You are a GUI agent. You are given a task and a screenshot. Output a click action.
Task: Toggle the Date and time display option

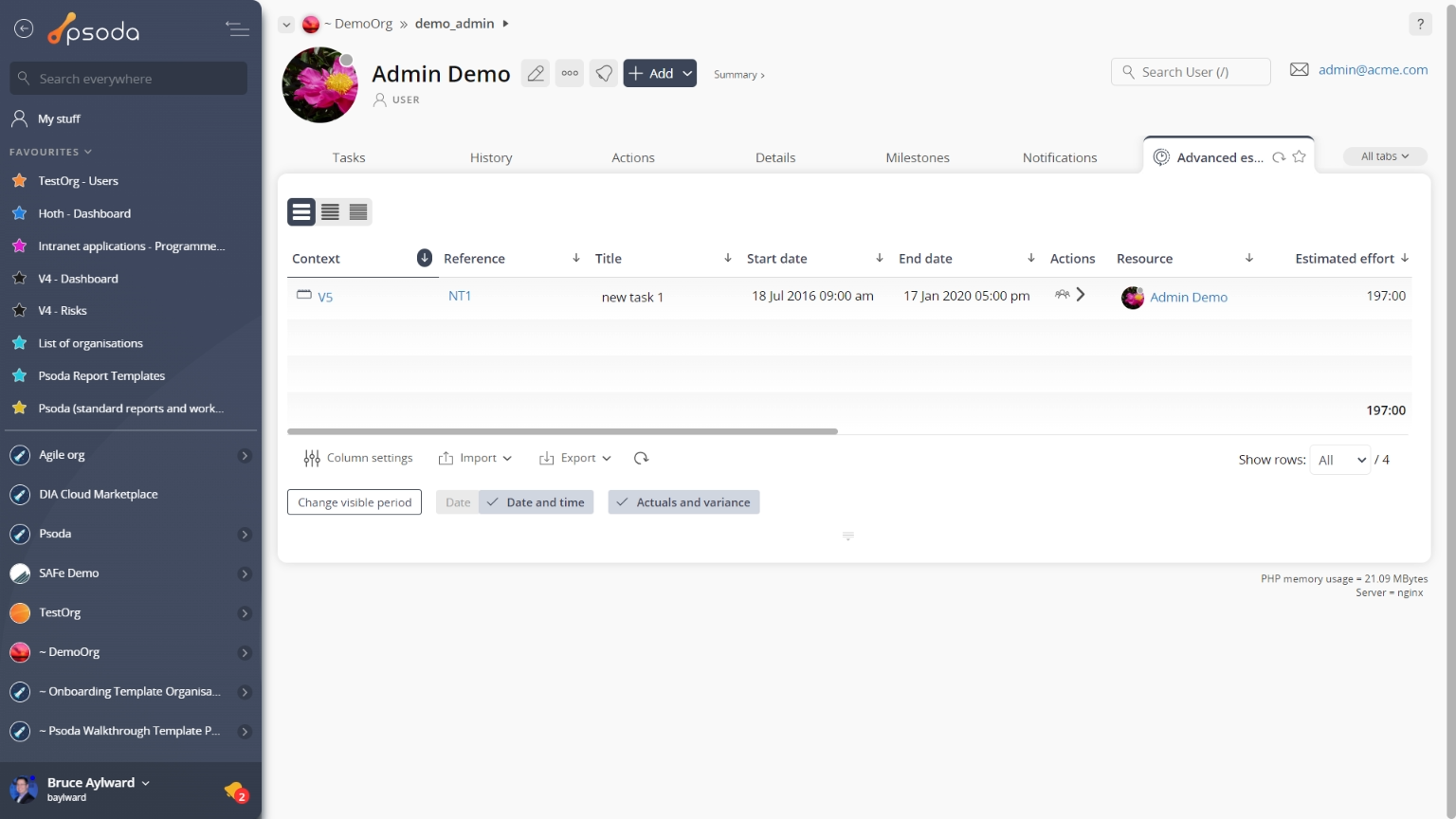tap(537, 502)
